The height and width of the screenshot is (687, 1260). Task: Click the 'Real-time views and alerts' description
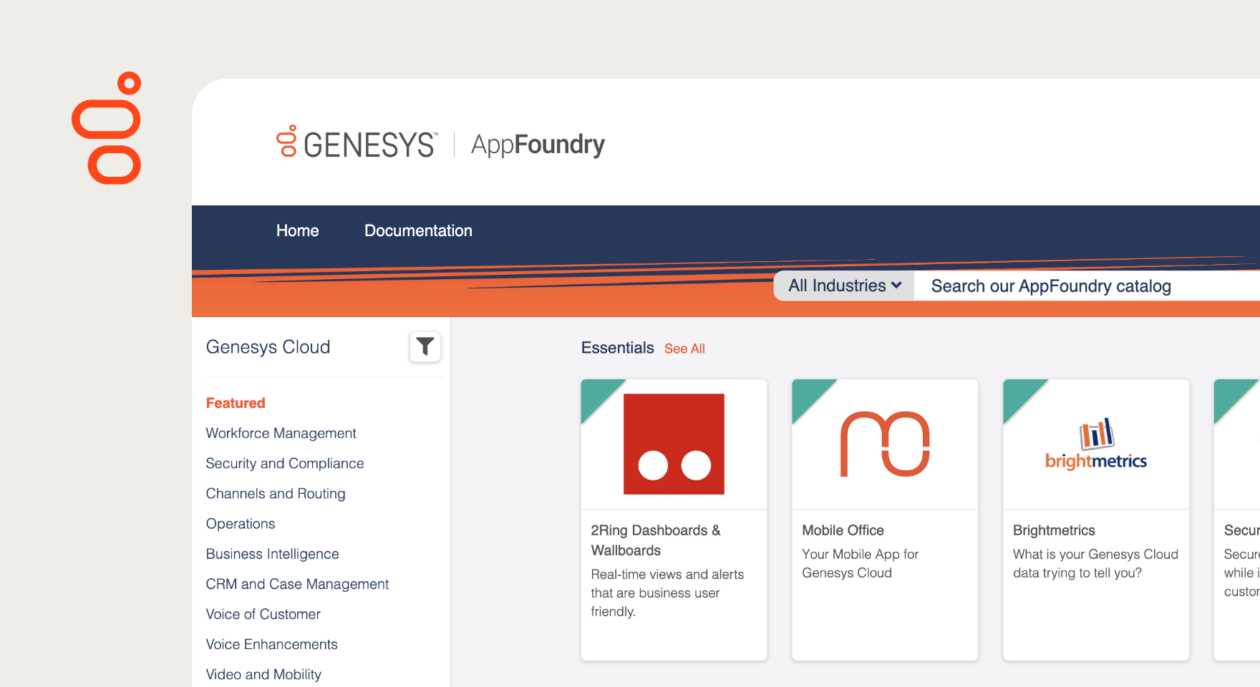click(667, 593)
